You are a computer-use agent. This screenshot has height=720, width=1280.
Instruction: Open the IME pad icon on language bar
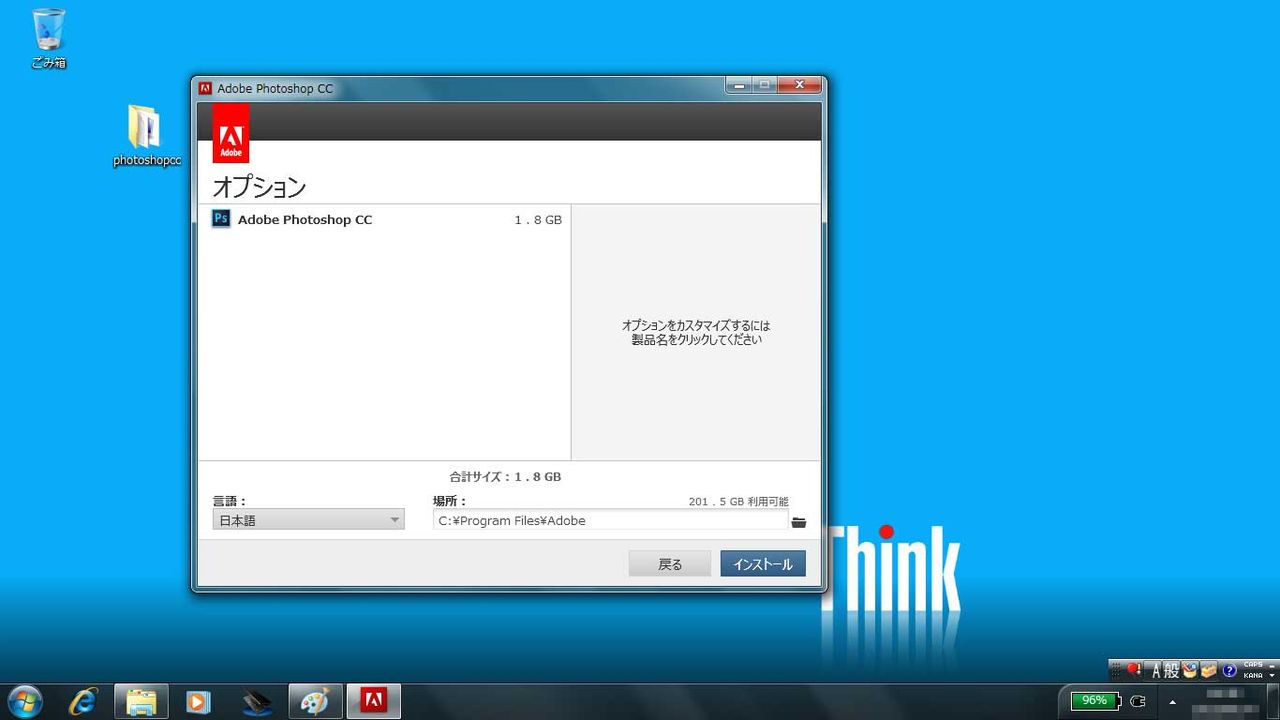pos(1190,670)
